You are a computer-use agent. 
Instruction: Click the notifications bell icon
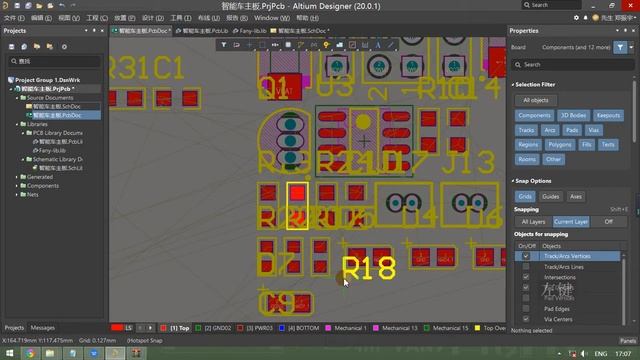tap(585, 18)
